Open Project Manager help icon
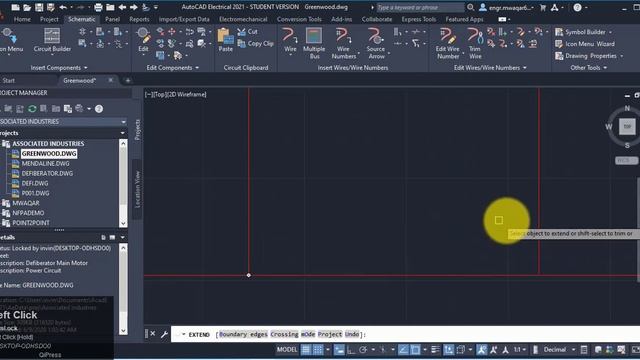640x360 pixels. pyautogui.click(x=99, y=109)
